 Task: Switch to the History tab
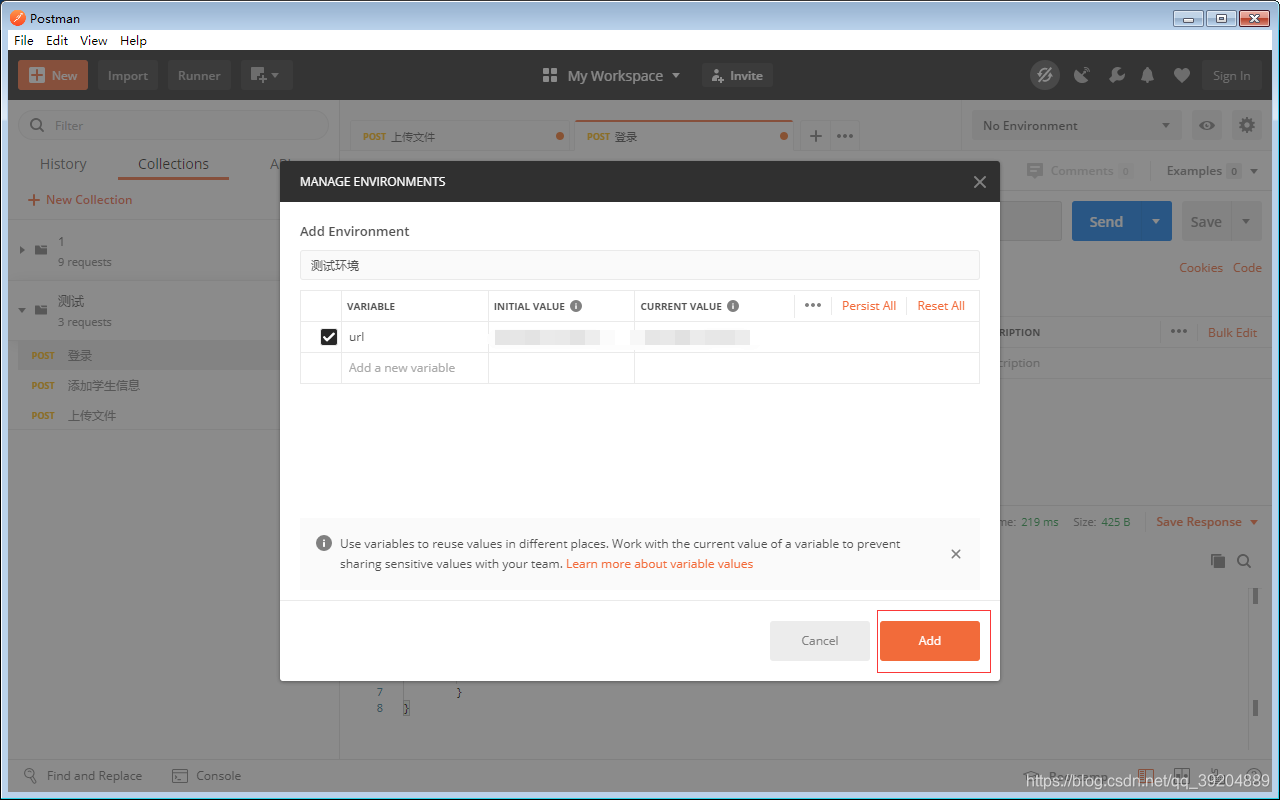[63, 164]
